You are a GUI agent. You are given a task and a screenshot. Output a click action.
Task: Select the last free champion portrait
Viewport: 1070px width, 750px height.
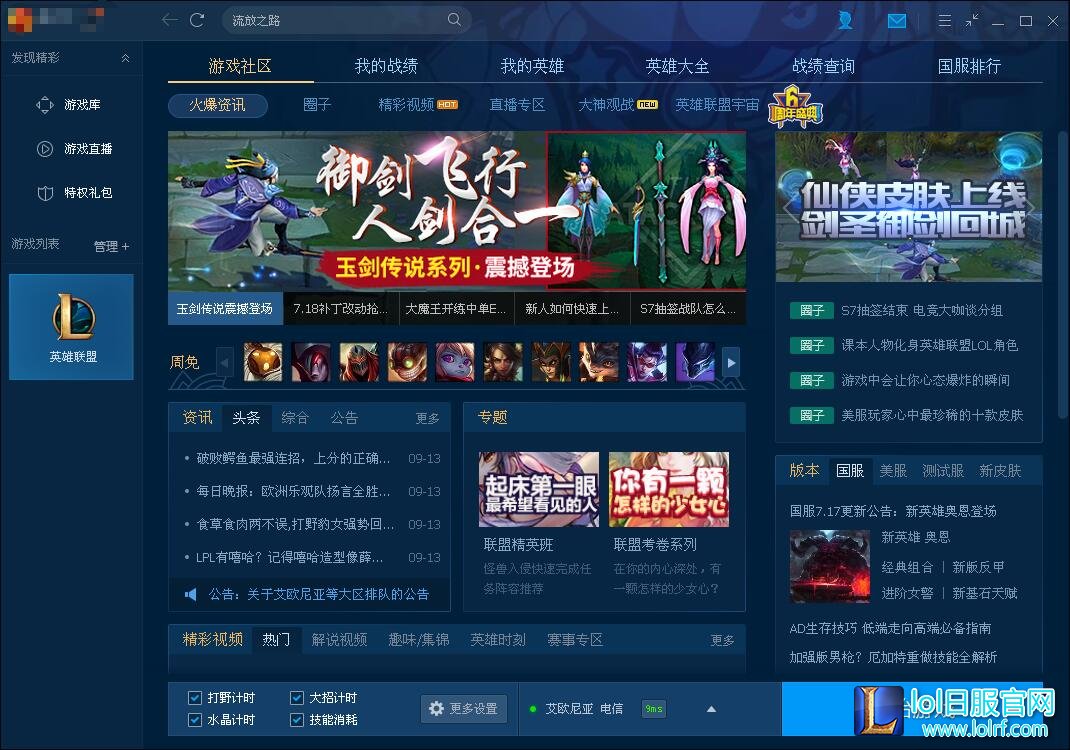(695, 362)
